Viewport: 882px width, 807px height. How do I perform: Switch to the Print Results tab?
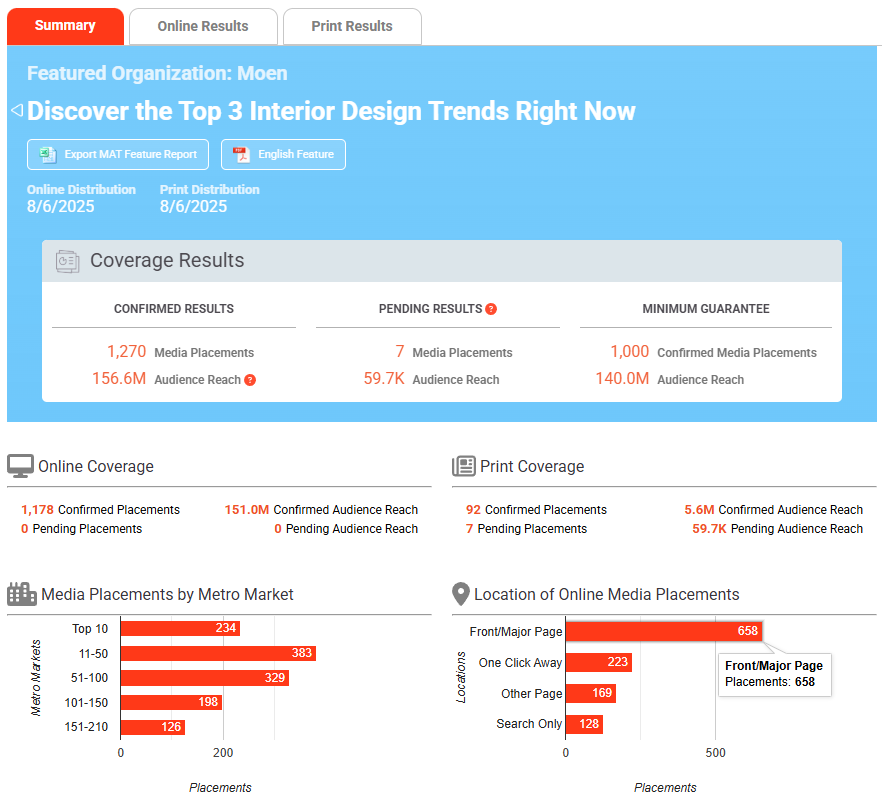352,26
